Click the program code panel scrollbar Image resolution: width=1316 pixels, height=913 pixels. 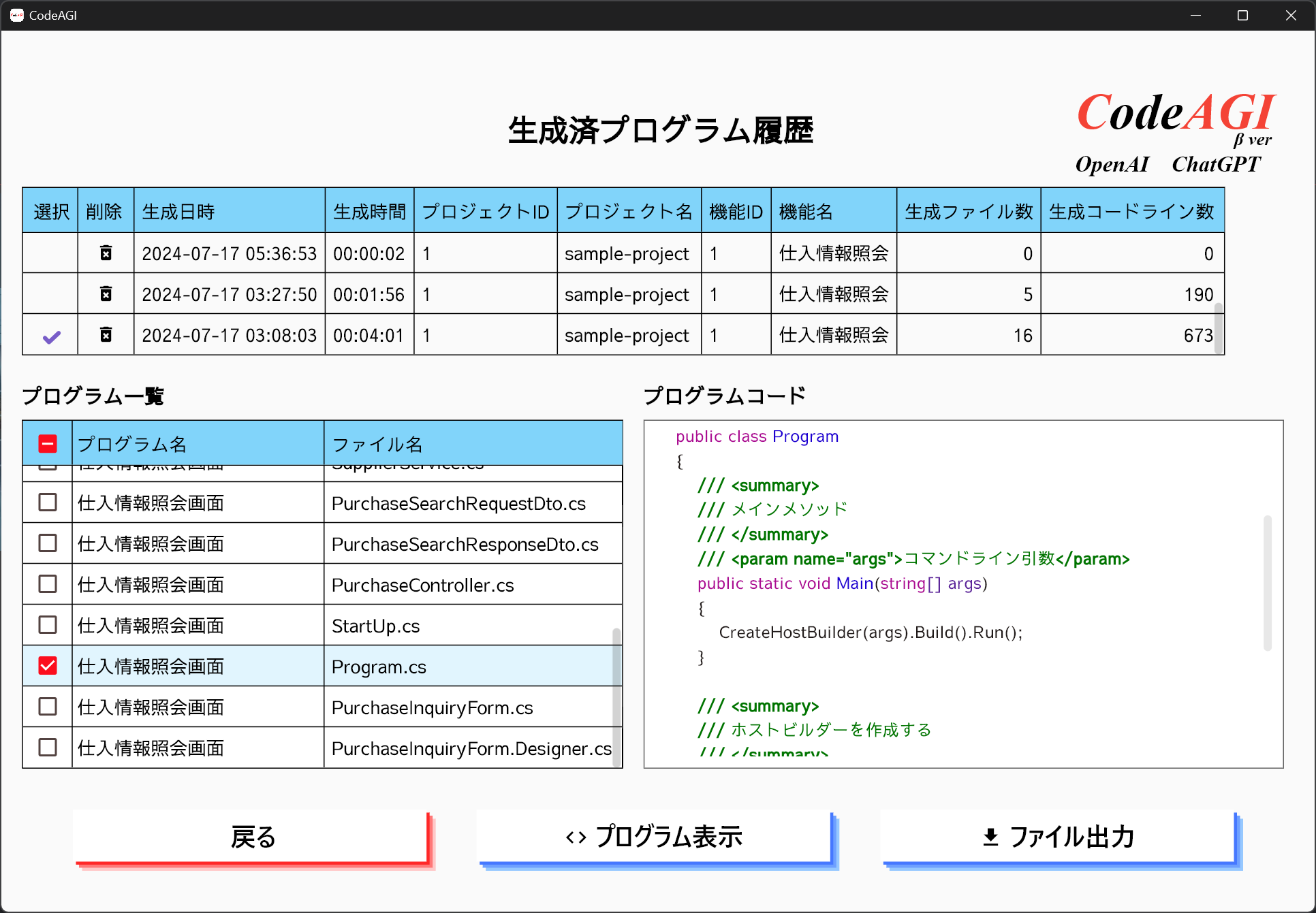(1268, 583)
